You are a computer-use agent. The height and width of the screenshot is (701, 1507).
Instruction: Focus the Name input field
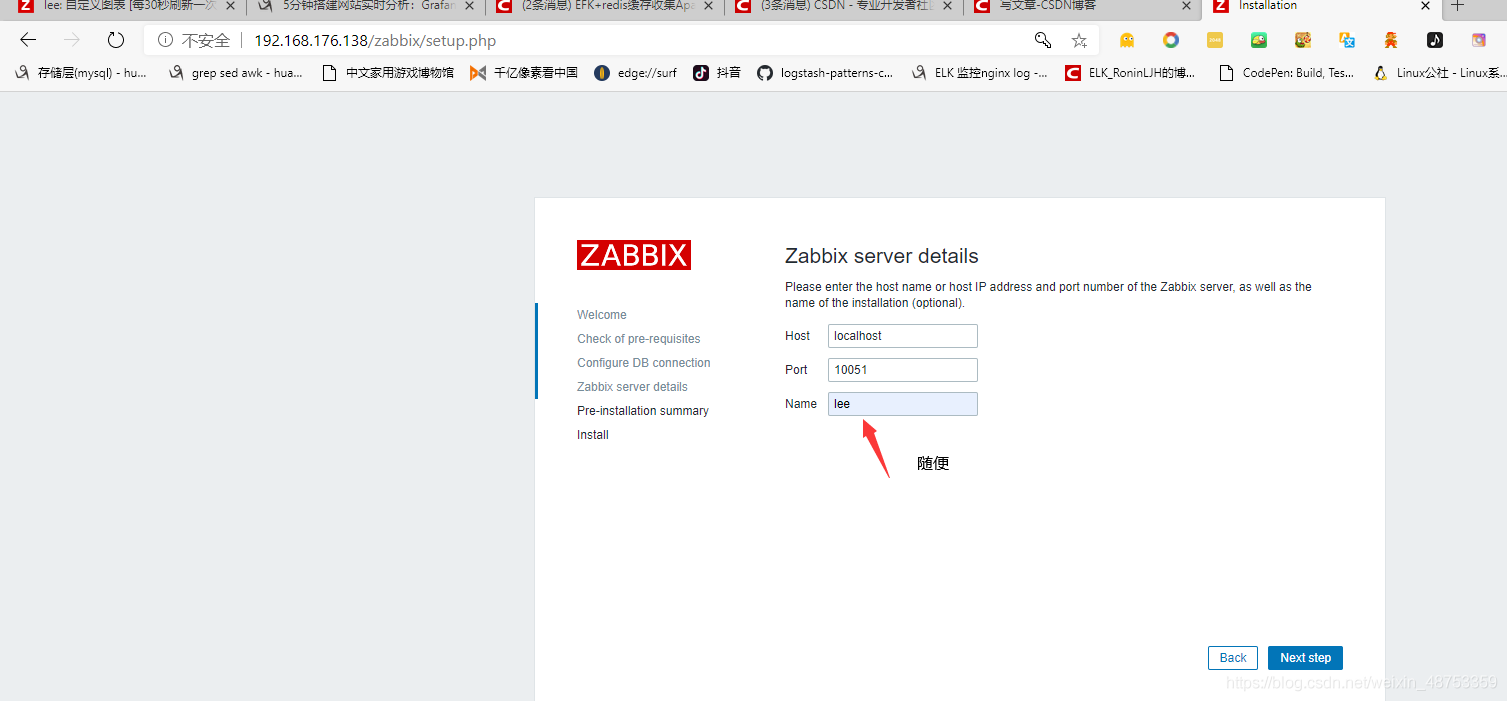[x=902, y=404]
